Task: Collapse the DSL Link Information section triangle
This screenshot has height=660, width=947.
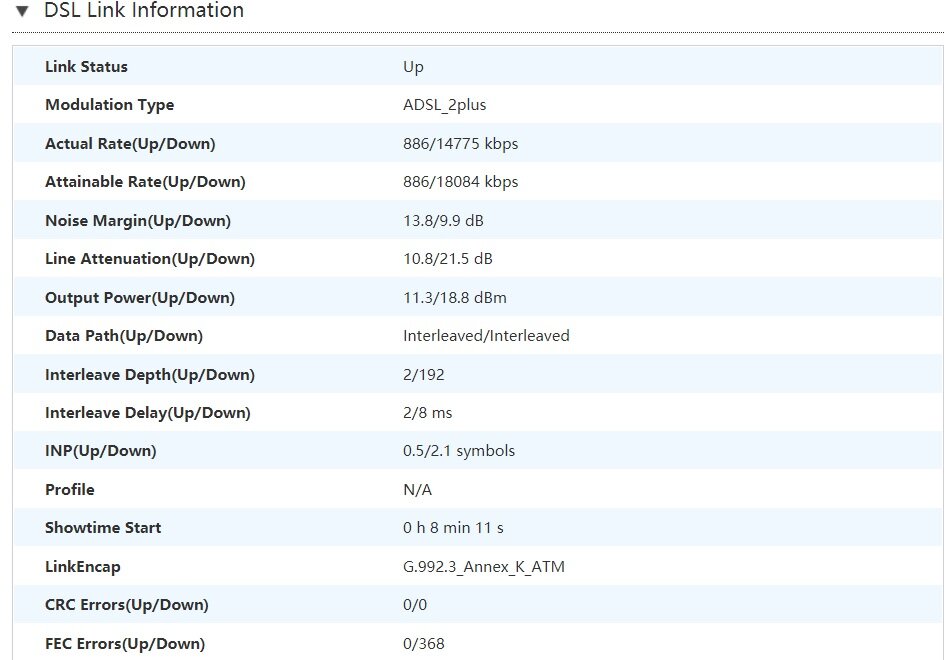Action: [22, 11]
